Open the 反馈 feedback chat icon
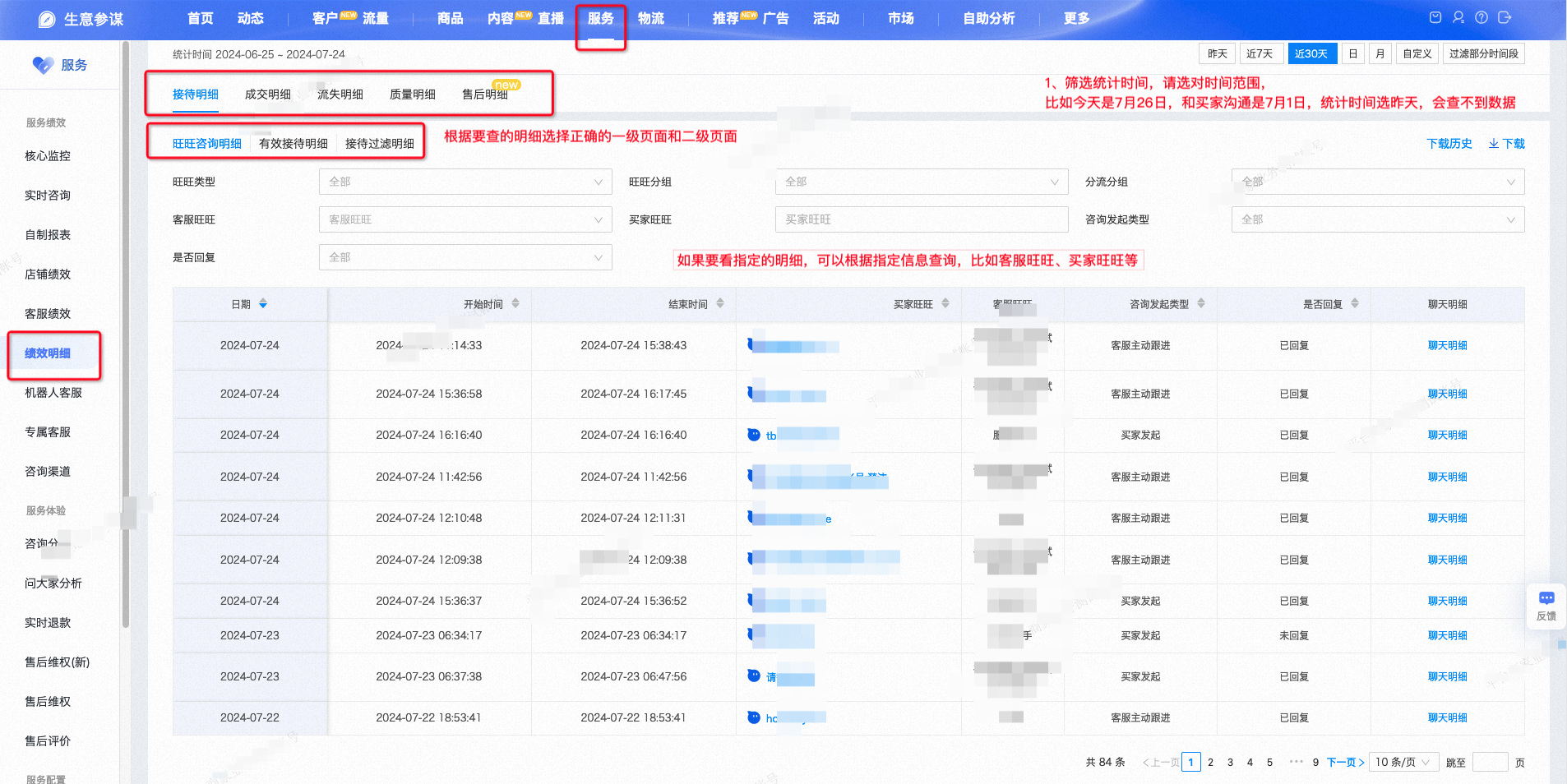This screenshot has height=784, width=1567. 1546,598
